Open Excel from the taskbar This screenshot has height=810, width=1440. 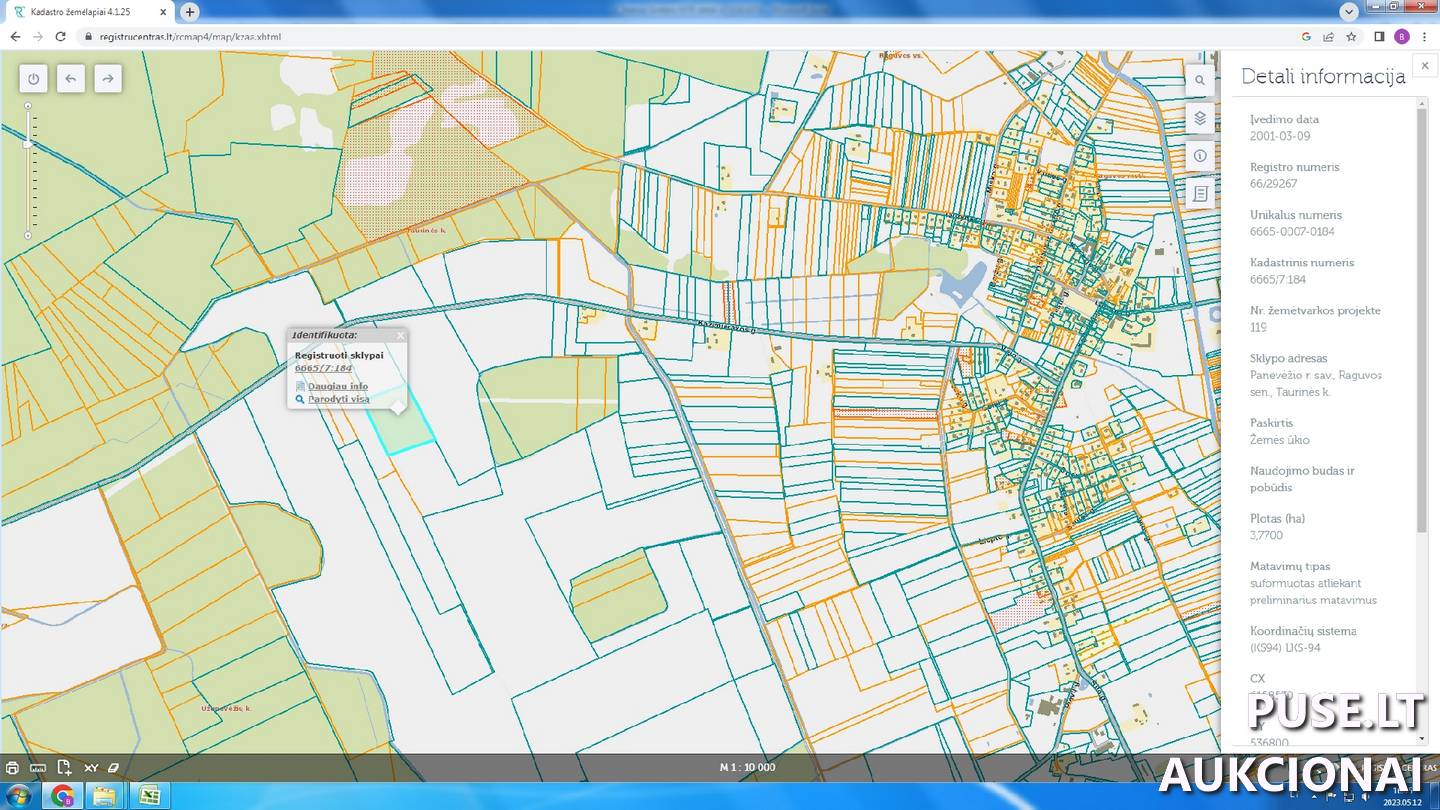click(x=149, y=796)
